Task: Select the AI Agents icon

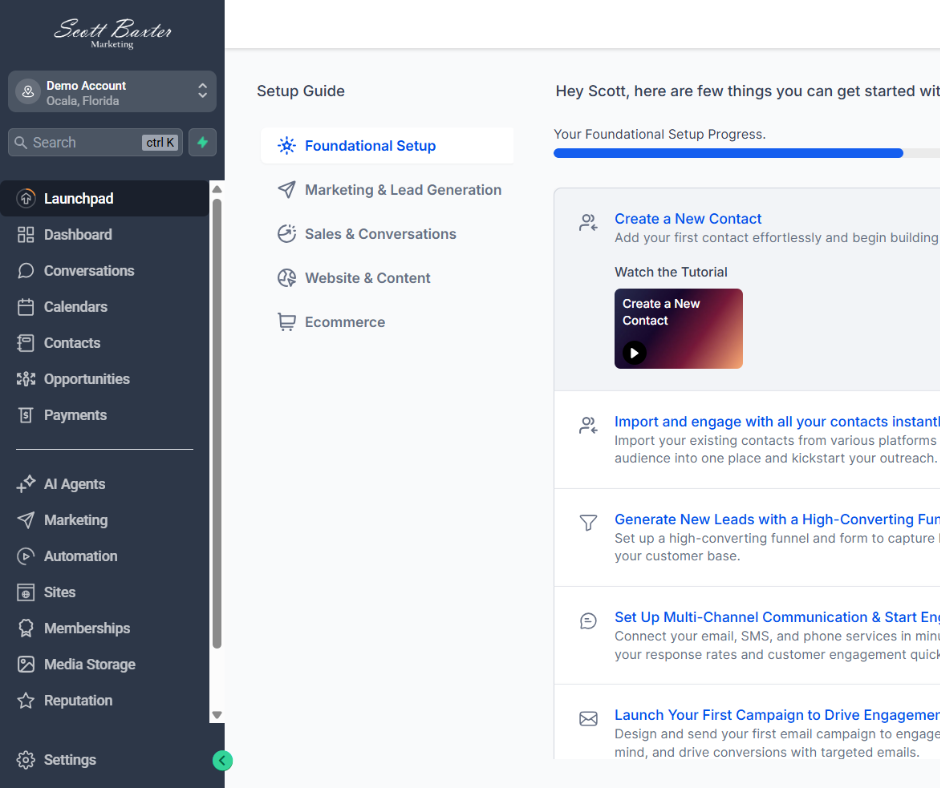Action: [x=25, y=483]
